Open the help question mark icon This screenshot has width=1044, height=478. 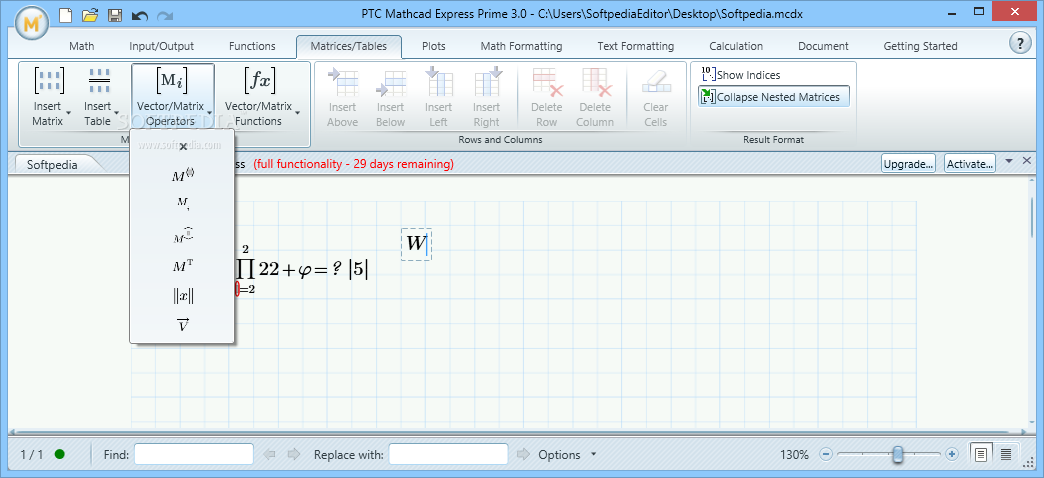[1019, 43]
